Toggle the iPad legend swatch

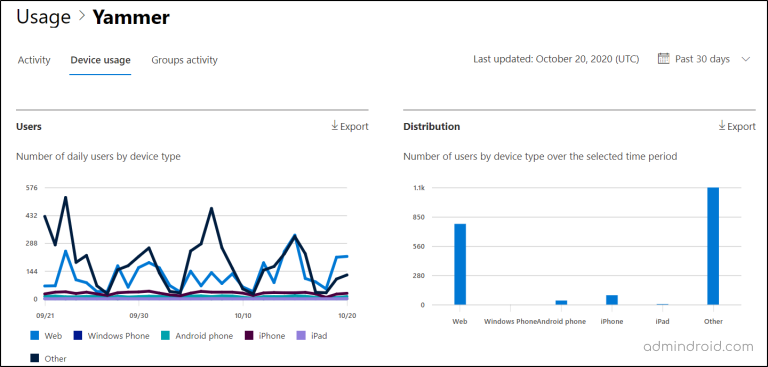(301, 336)
